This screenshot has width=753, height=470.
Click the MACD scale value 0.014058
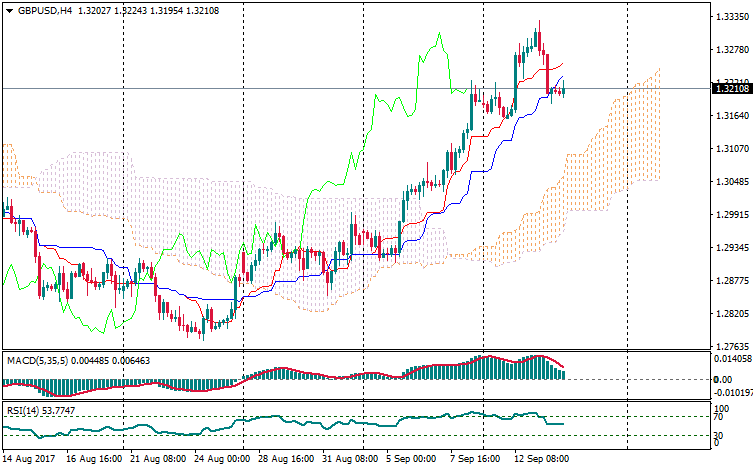pos(733,358)
